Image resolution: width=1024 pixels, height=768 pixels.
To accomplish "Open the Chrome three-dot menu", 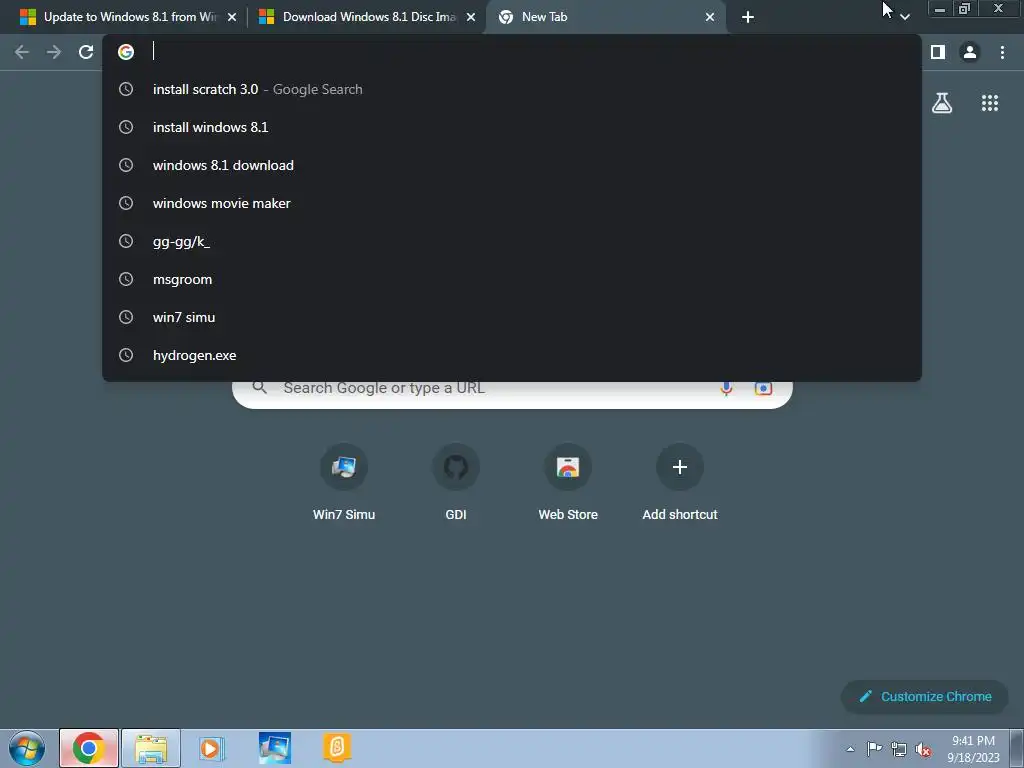I will (1002, 52).
